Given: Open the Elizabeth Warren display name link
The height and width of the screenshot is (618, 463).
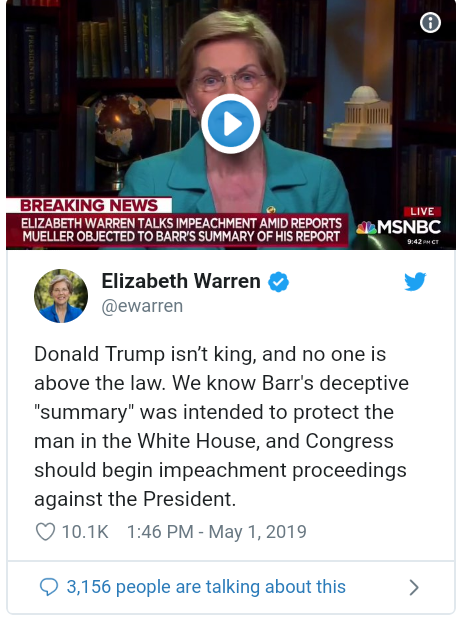Looking at the screenshot, I should (181, 281).
